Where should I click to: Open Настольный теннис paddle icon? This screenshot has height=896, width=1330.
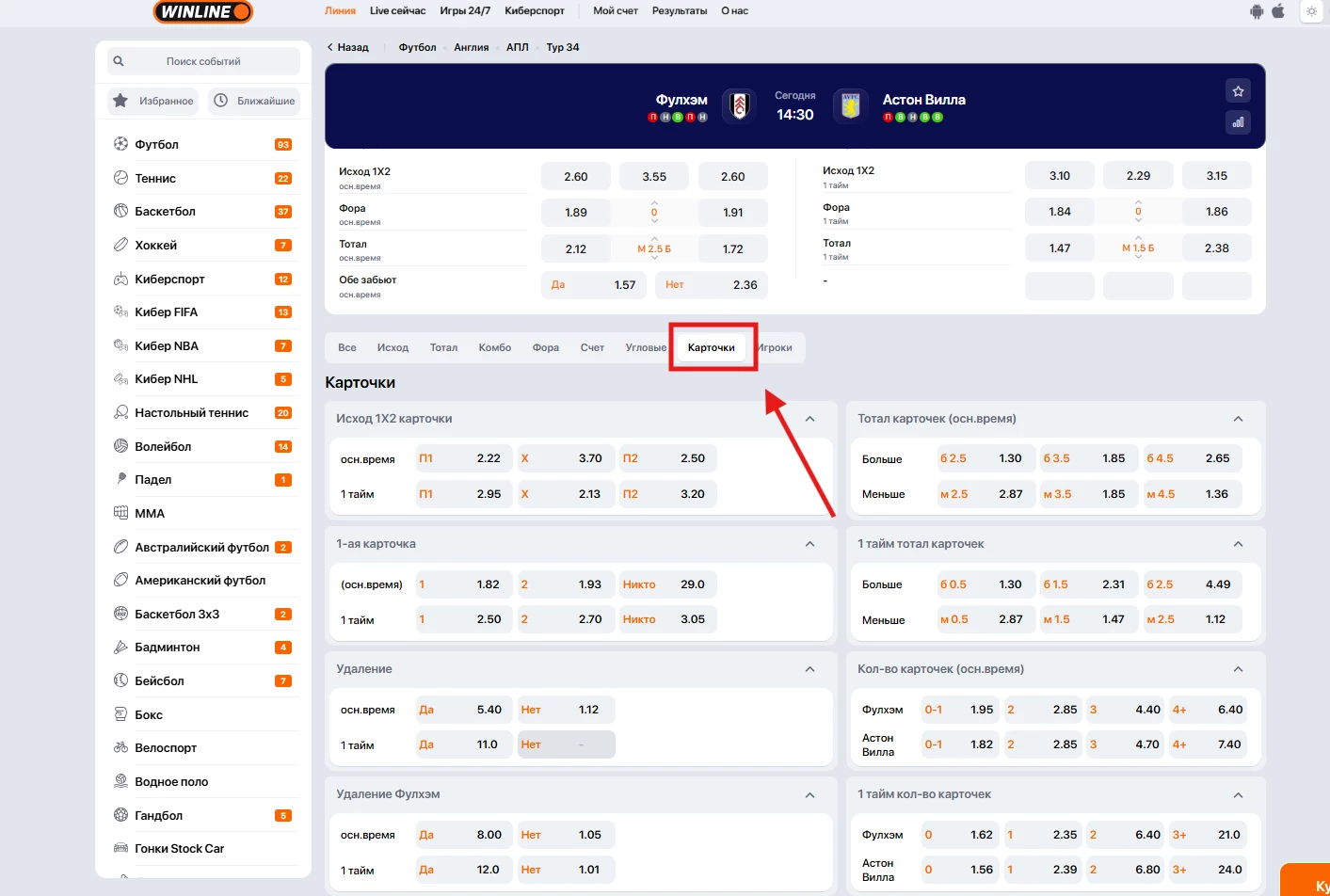pyautogui.click(x=120, y=412)
